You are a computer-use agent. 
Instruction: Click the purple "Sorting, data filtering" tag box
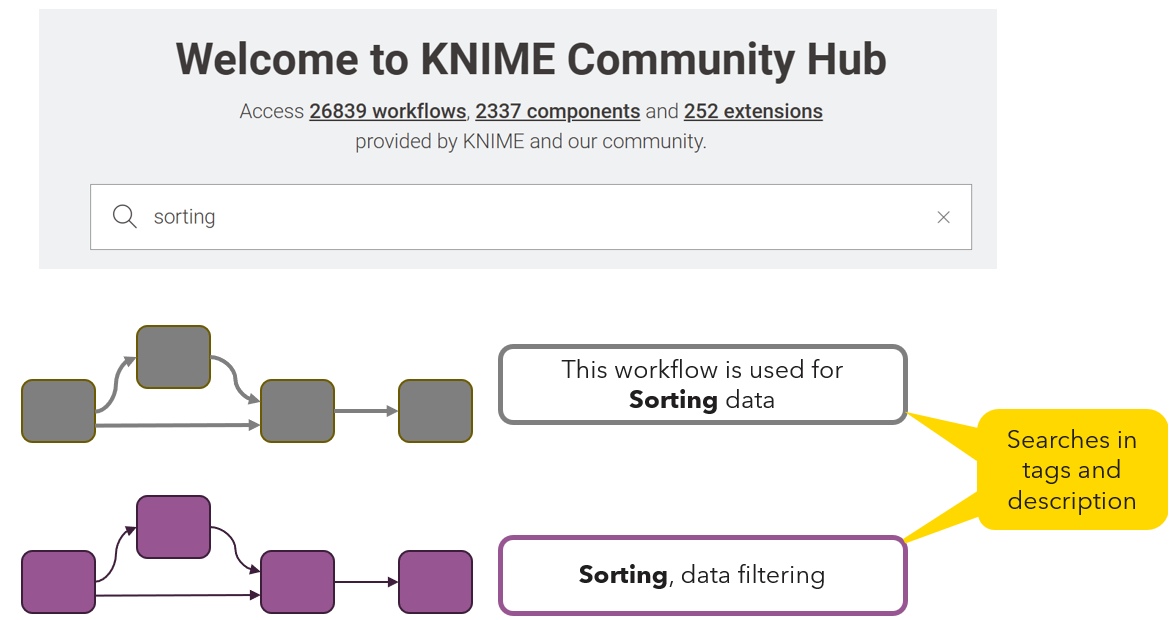[x=702, y=576]
